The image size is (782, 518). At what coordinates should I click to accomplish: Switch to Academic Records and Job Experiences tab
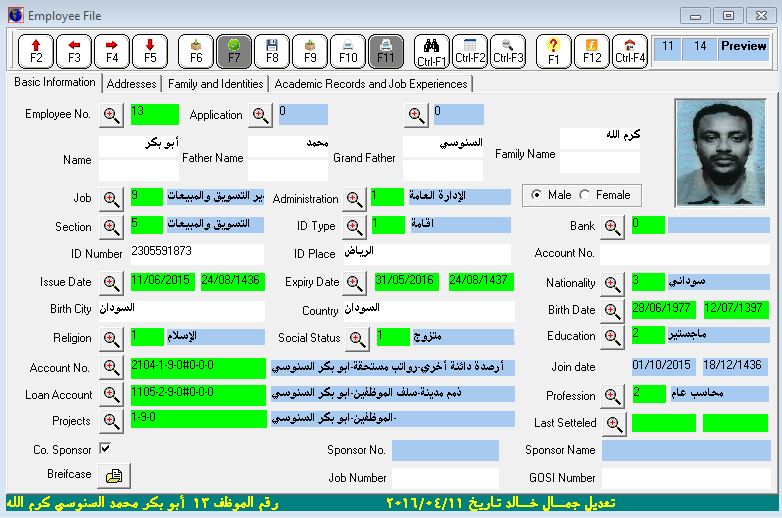click(370, 84)
